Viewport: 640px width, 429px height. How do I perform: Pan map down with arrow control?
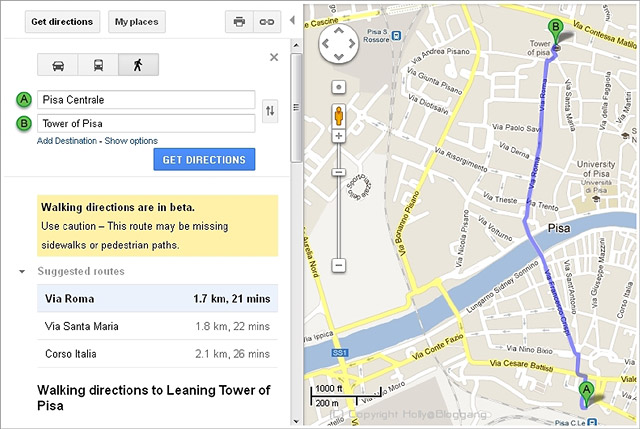[x=339, y=56]
